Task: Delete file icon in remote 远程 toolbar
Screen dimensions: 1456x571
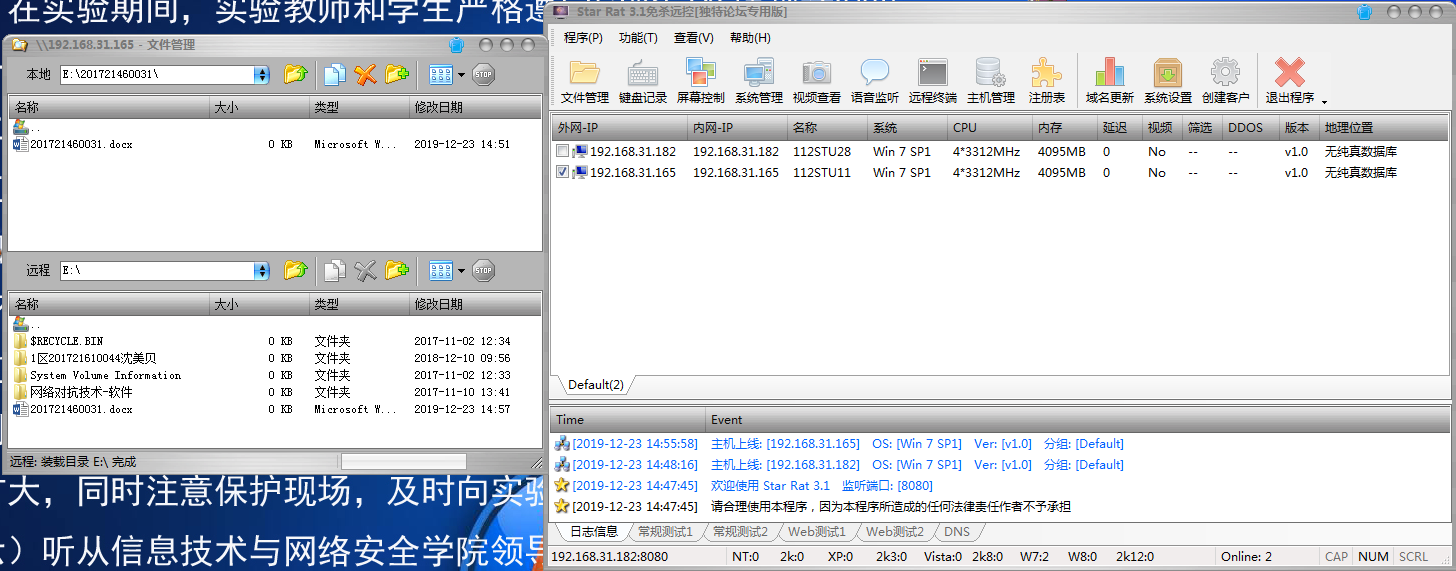Action: 366,270
